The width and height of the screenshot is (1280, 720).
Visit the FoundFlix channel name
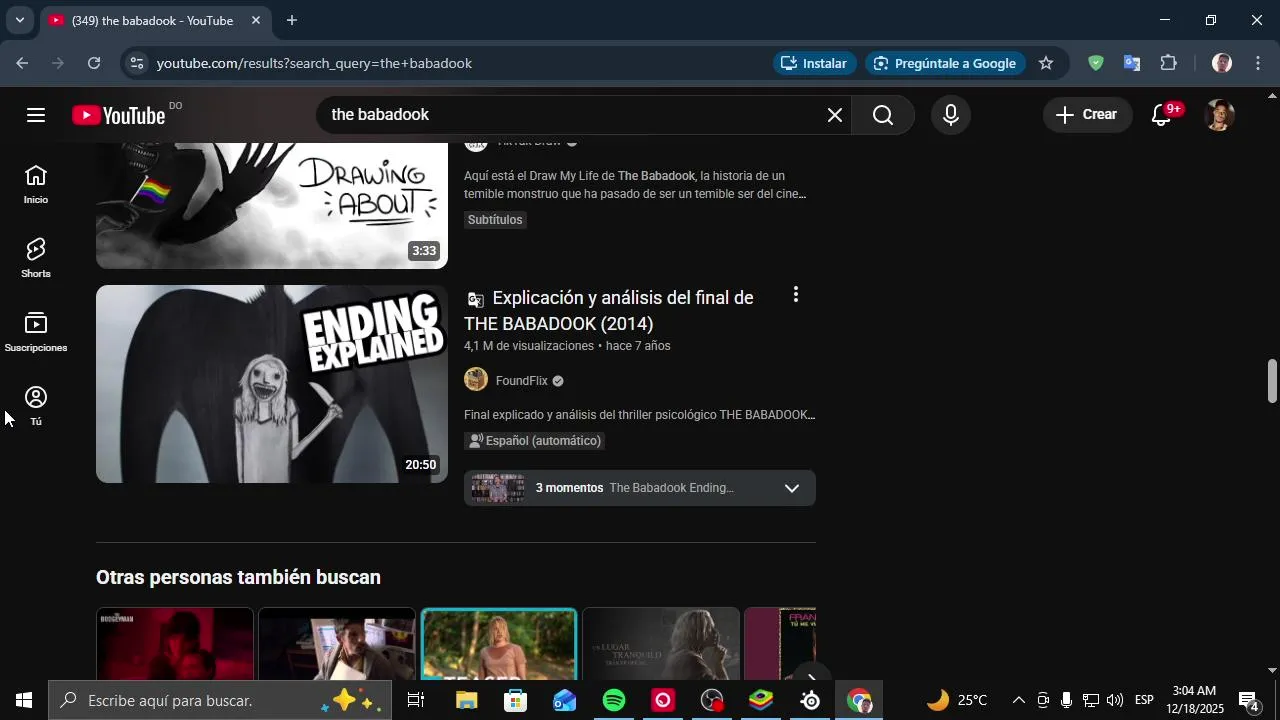point(522,381)
